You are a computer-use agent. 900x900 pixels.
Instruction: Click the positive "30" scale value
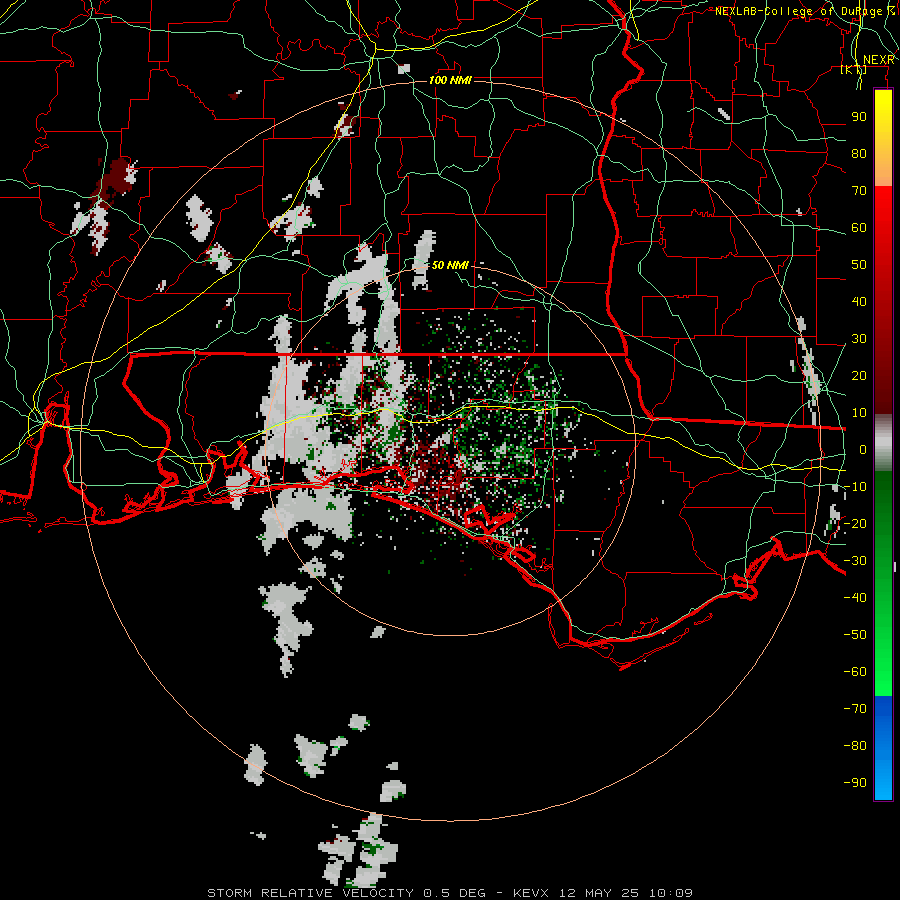coord(859,339)
